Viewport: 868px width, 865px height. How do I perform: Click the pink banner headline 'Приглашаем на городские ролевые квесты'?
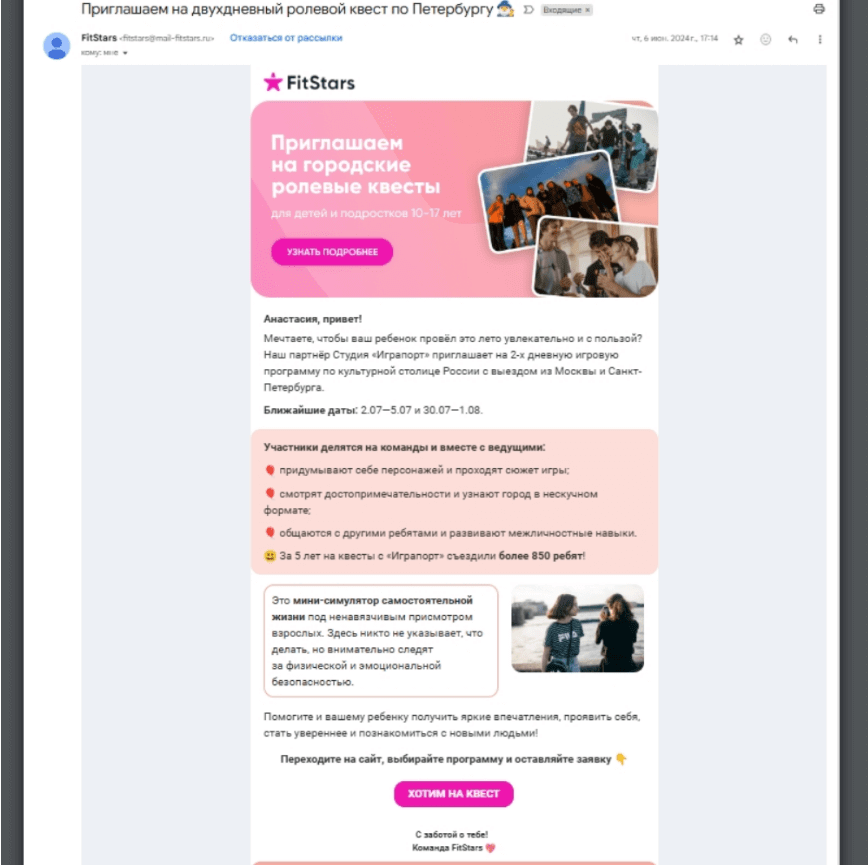[x=355, y=164]
